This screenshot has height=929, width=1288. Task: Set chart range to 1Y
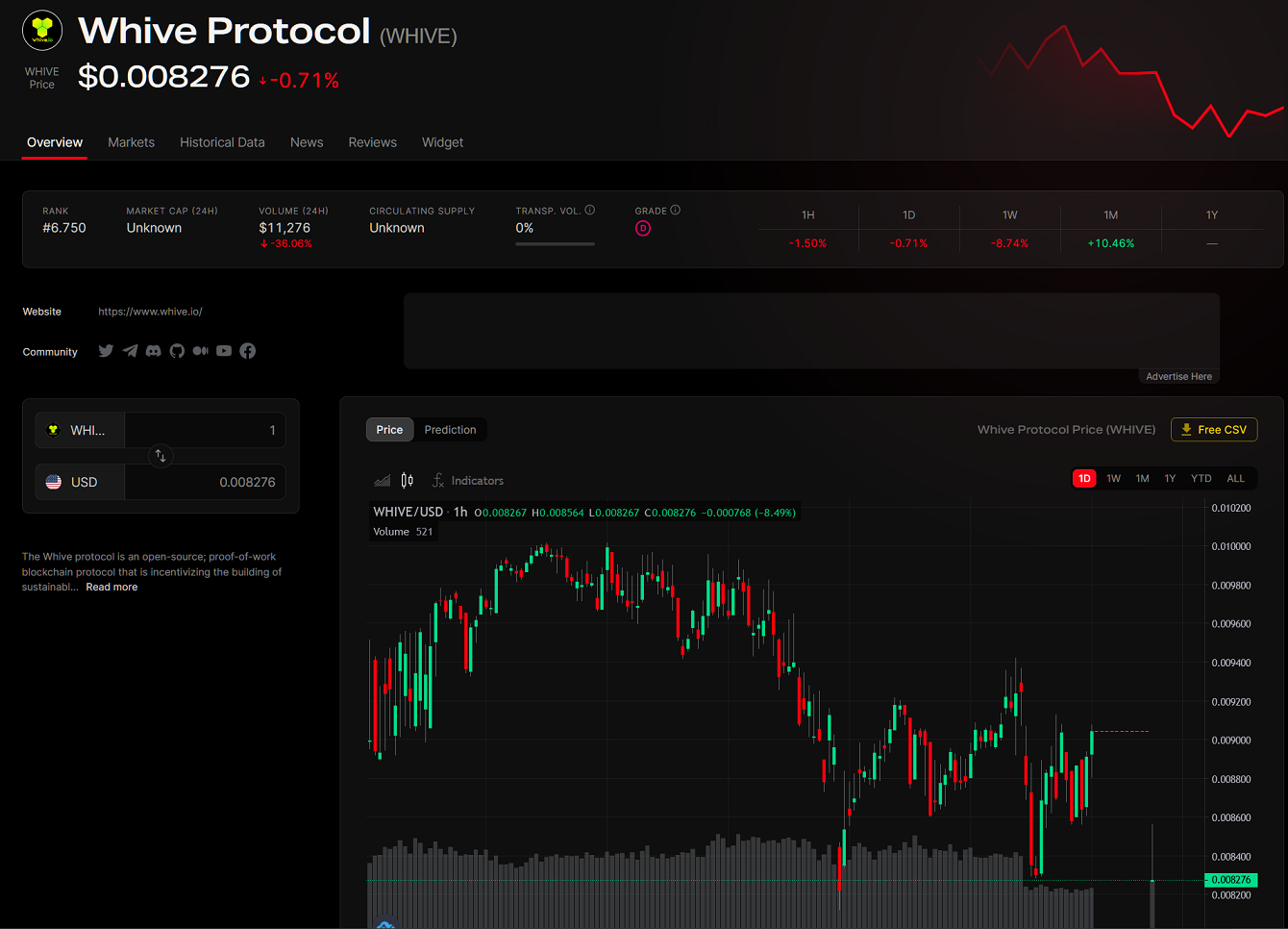[x=1170, y=478]
